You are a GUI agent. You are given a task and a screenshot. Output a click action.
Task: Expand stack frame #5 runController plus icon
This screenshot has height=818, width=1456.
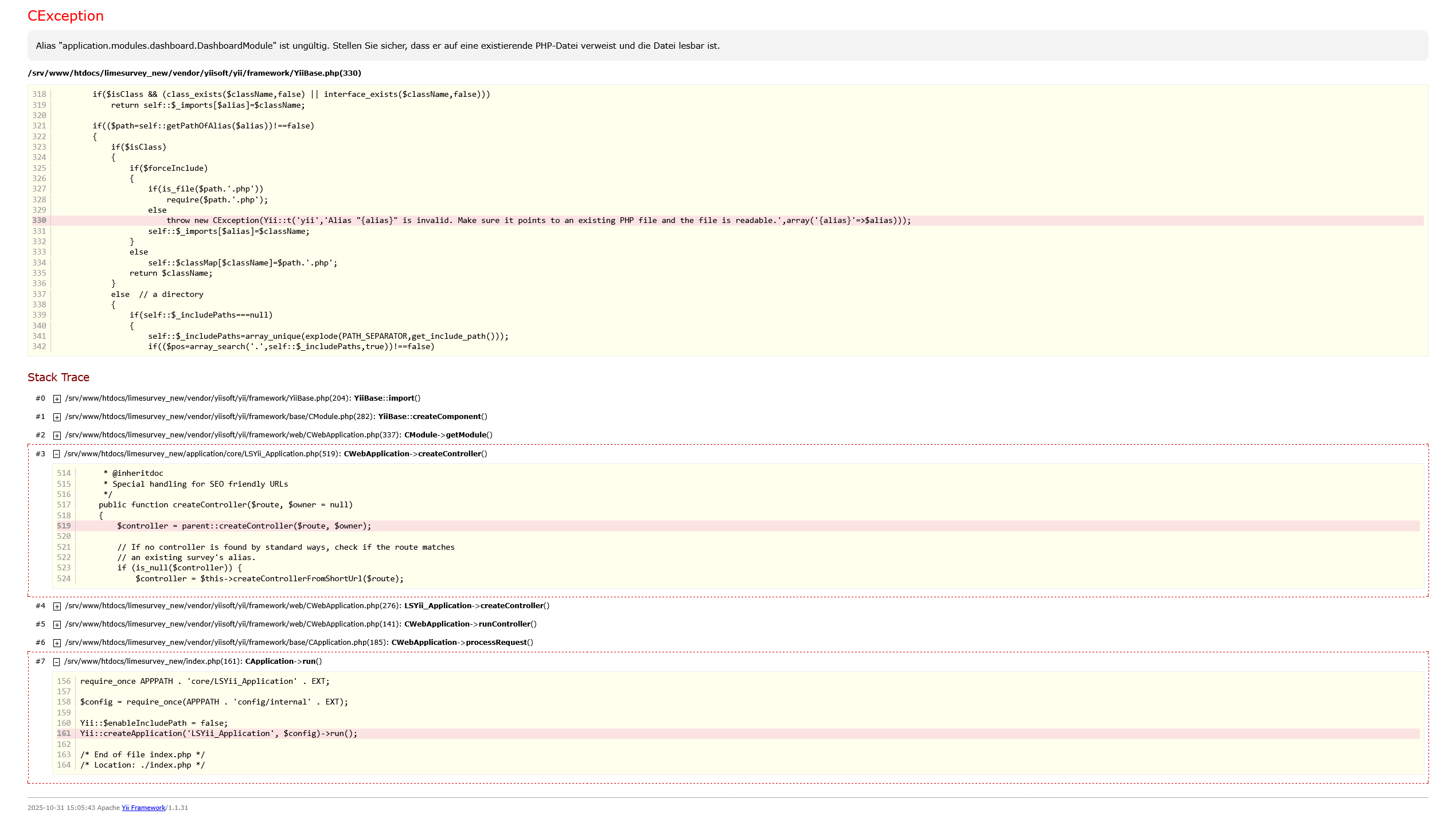point(57,624)
